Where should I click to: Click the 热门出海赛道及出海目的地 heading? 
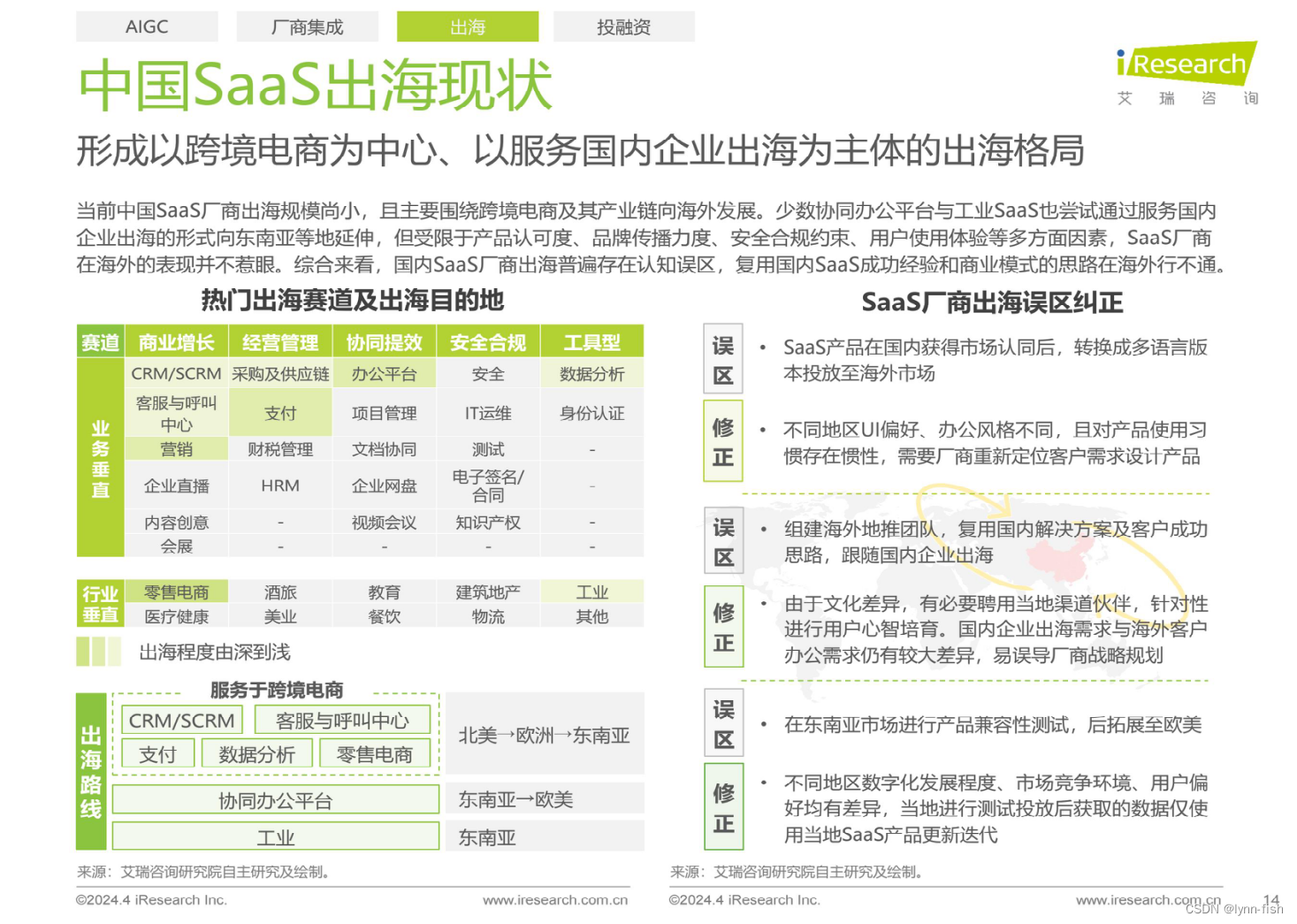point(352,300)
